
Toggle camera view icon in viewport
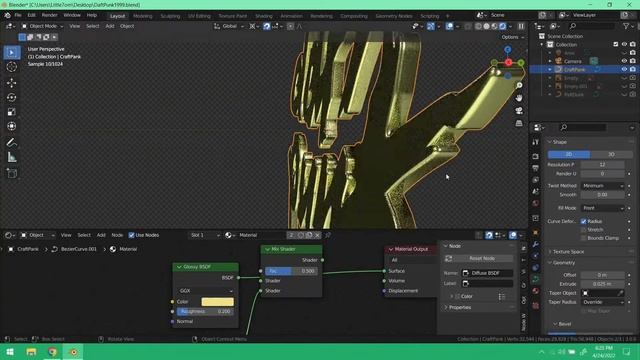519,111
